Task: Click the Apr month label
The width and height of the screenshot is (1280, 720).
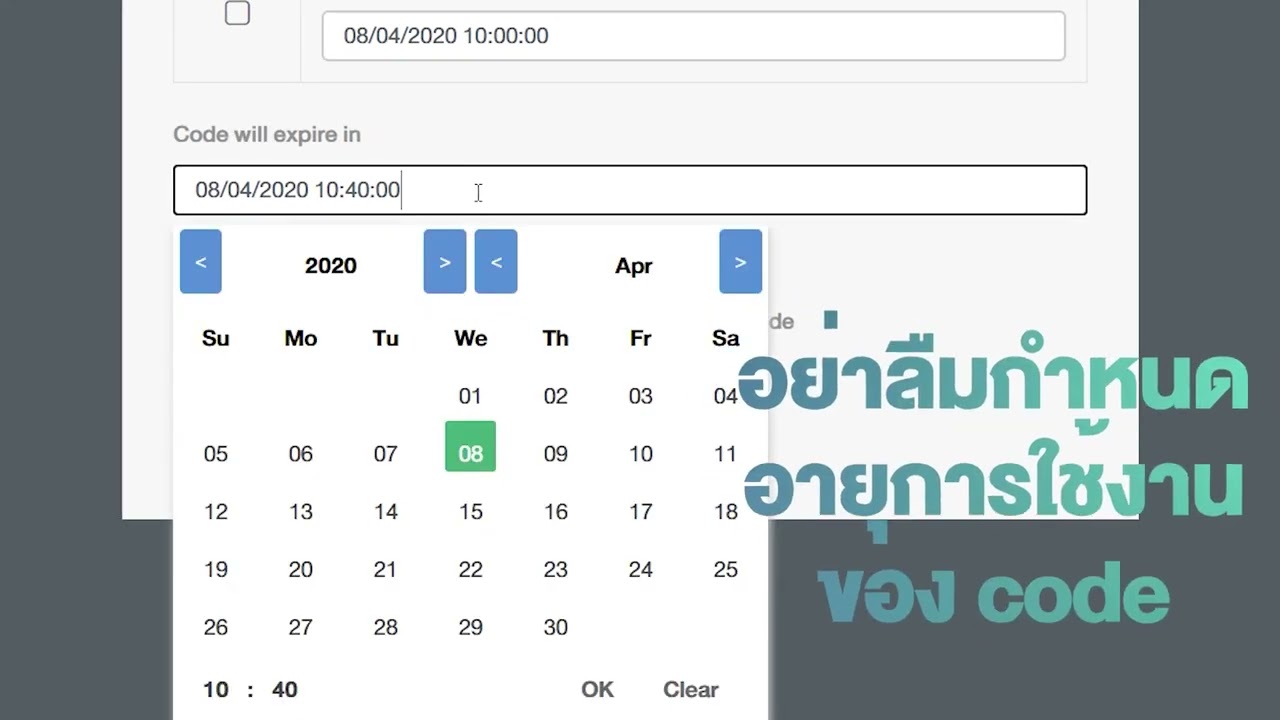Action: pos(634,265)
